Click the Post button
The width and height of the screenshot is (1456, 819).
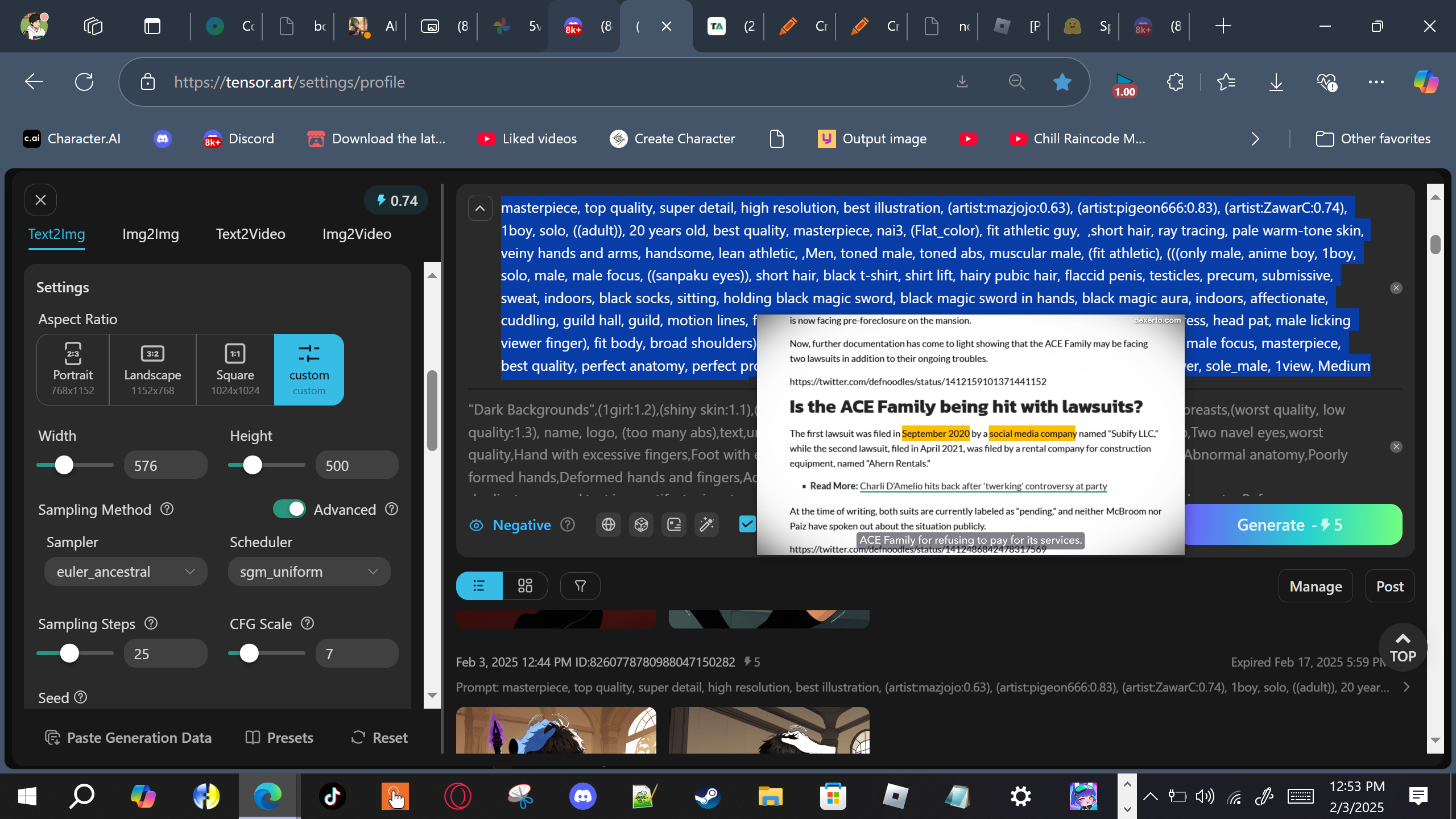[x=1390, y=586]
